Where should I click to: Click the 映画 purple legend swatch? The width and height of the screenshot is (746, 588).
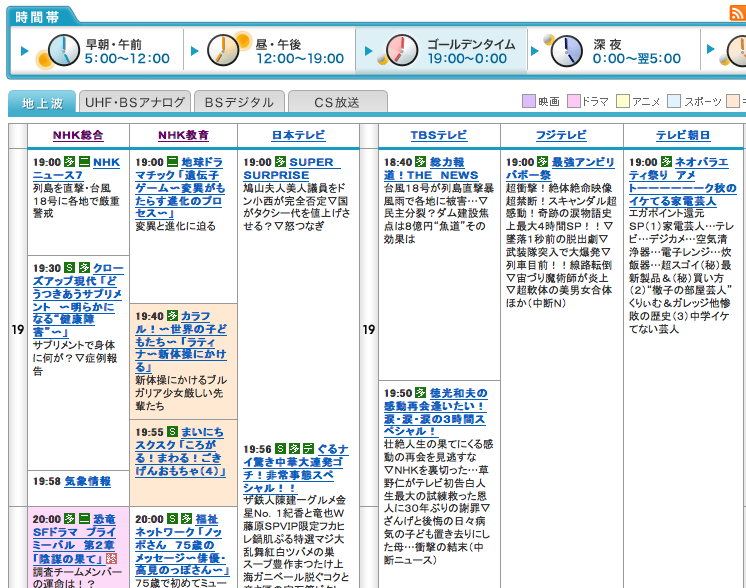point(529,101)
